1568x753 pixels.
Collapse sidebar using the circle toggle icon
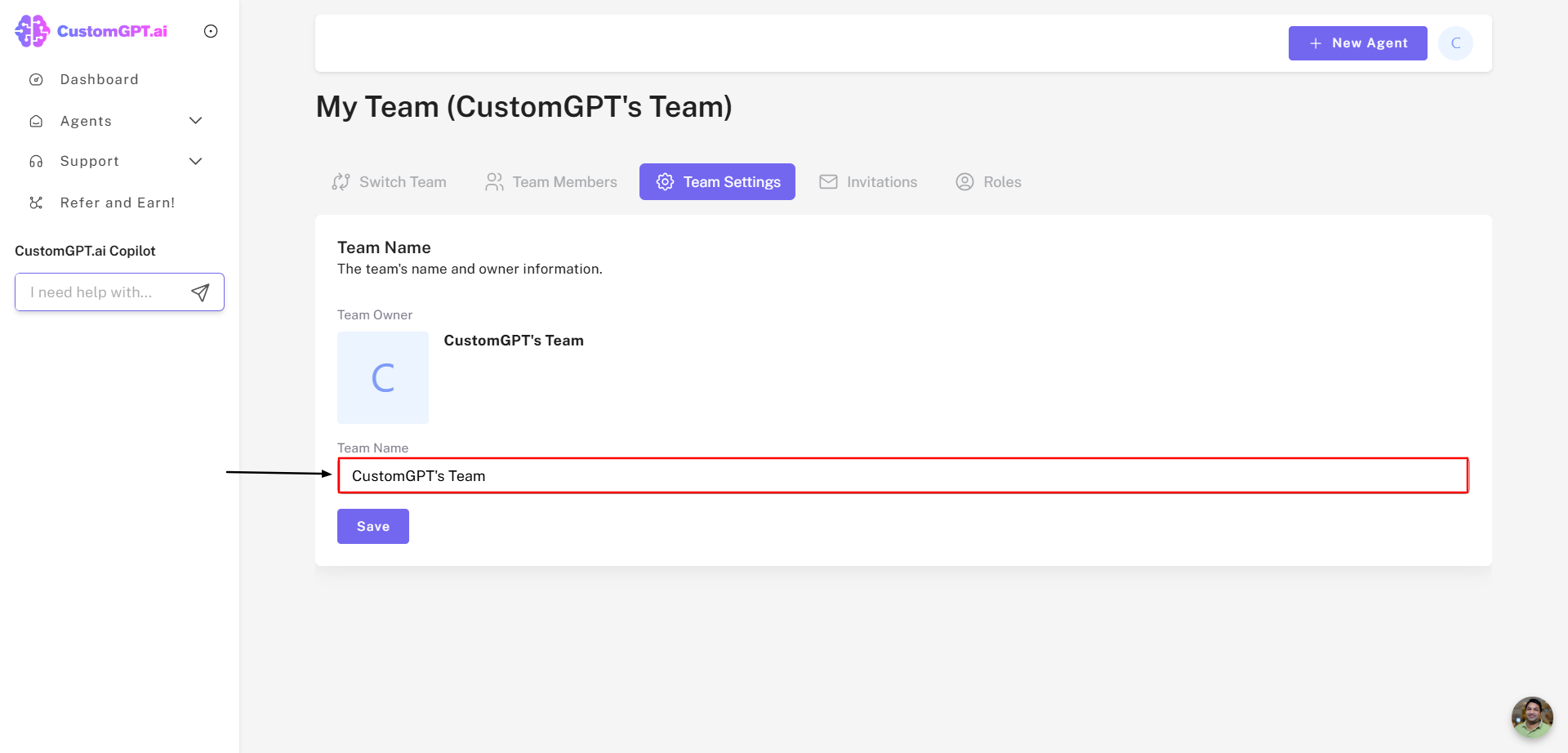[x=211, y=31]
